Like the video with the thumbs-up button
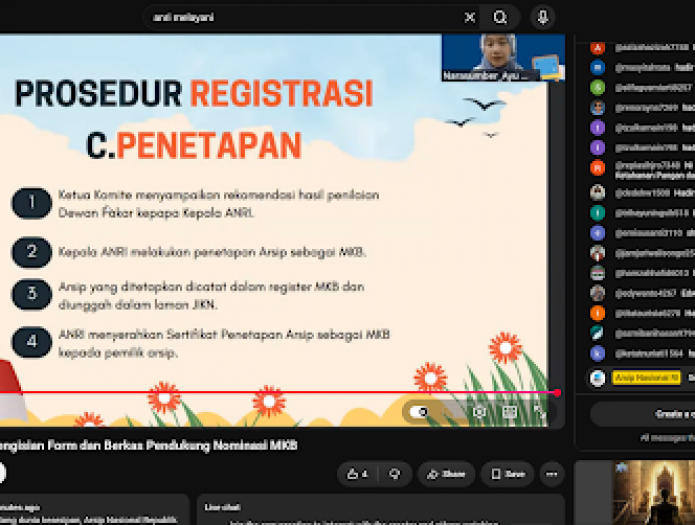Screen dimensions: 695x525 click(x=358, y=474)
